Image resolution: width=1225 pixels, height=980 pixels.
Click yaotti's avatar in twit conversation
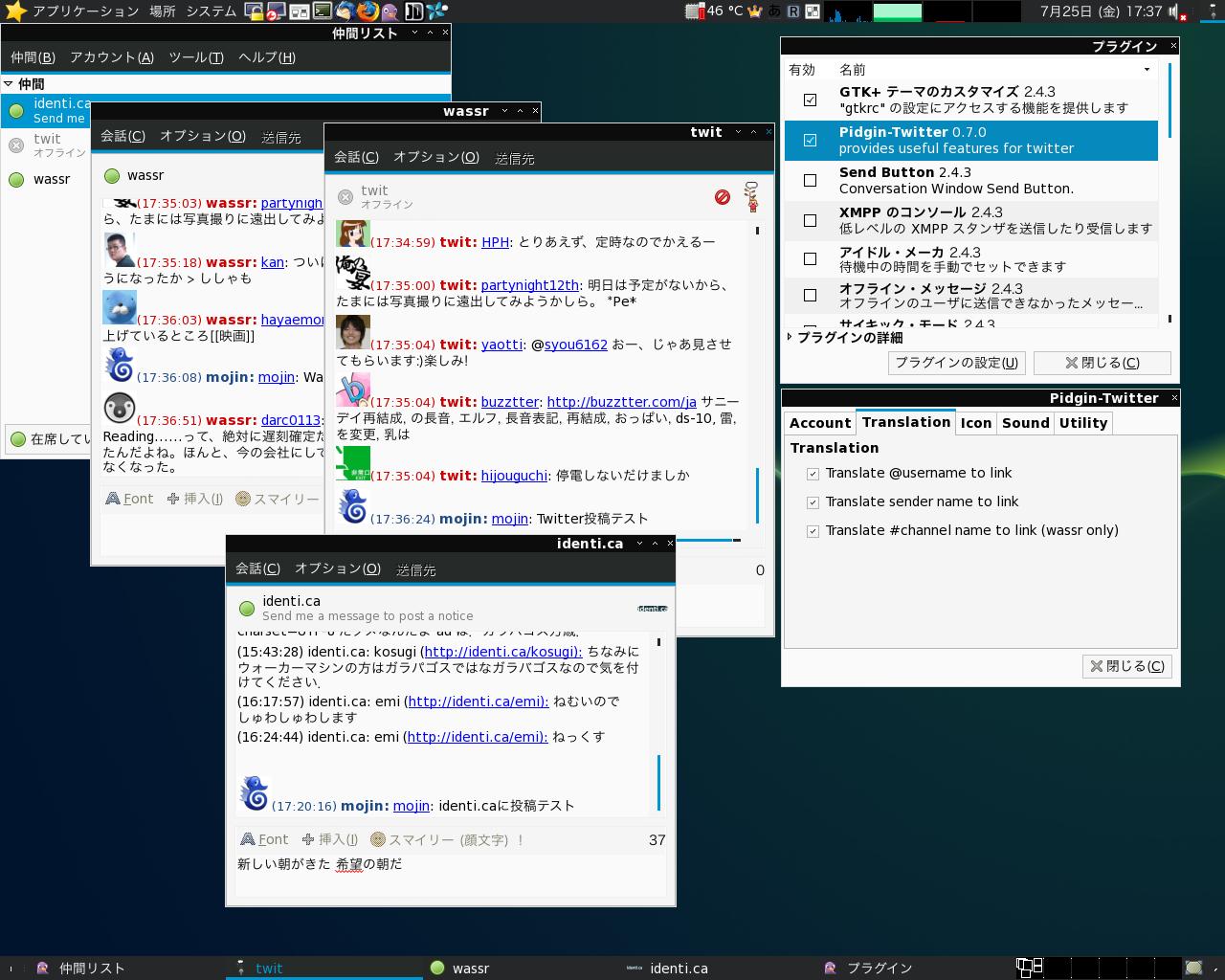(x=353, y=331)
